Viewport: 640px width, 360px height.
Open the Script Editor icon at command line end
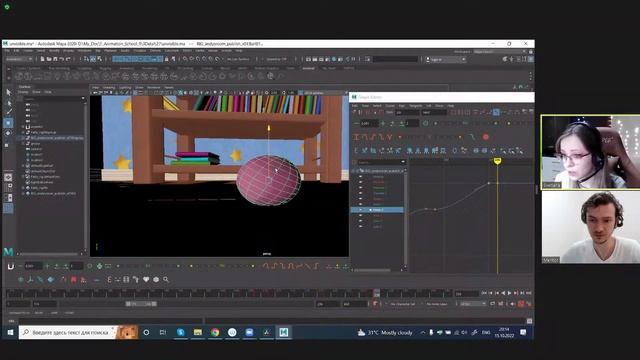point(529,321)
